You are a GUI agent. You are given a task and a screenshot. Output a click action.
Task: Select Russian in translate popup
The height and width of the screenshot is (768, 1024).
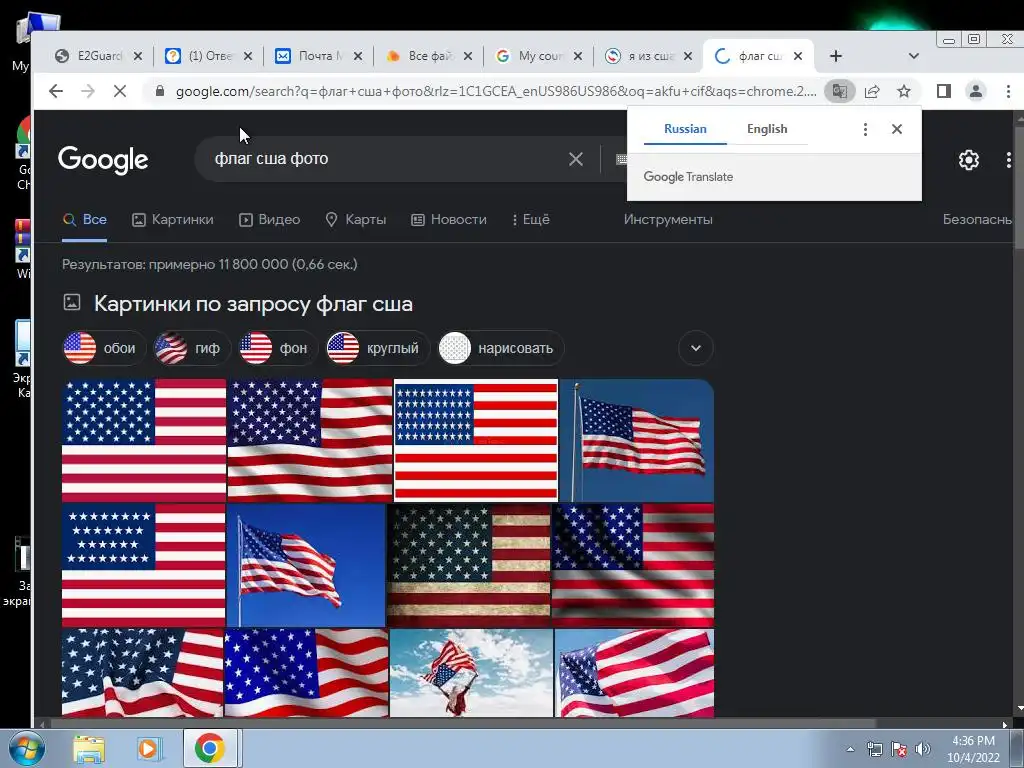[685, 129]
